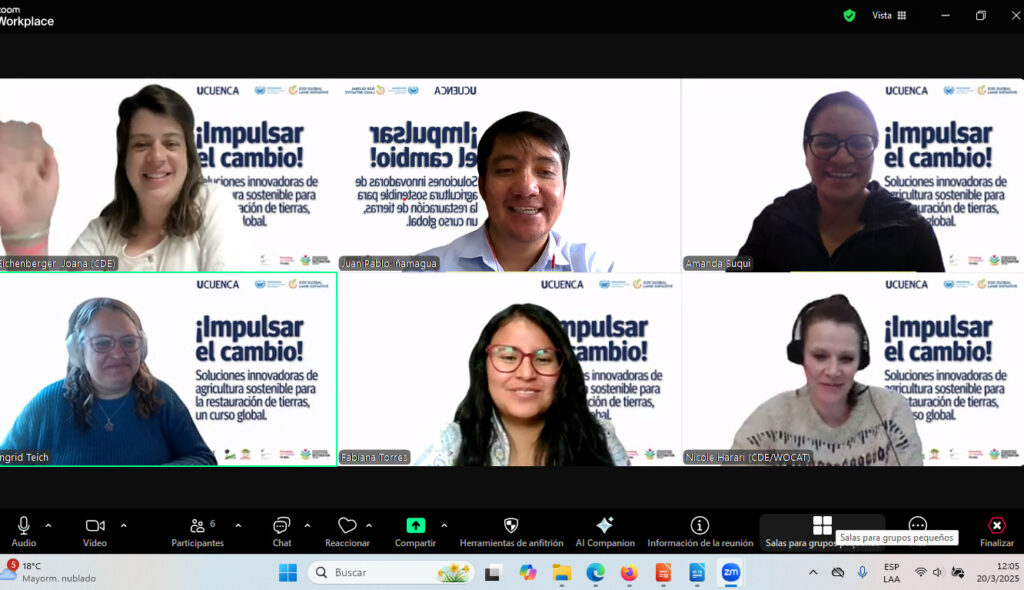Select Ingrid Teich's video tile
The height and width of the screenshot is (590, 1024).
168,369
